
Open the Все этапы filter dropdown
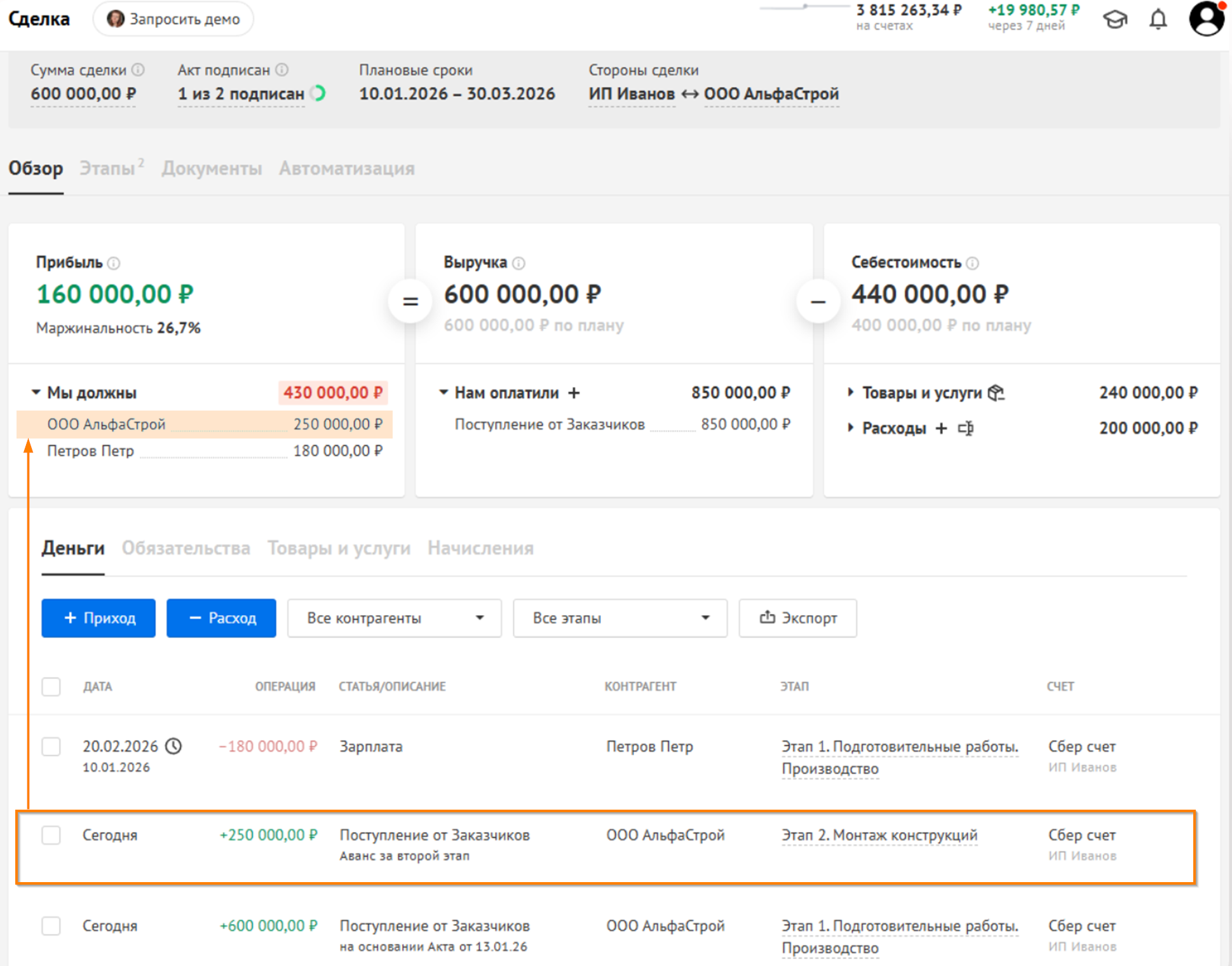click(619, 618)
